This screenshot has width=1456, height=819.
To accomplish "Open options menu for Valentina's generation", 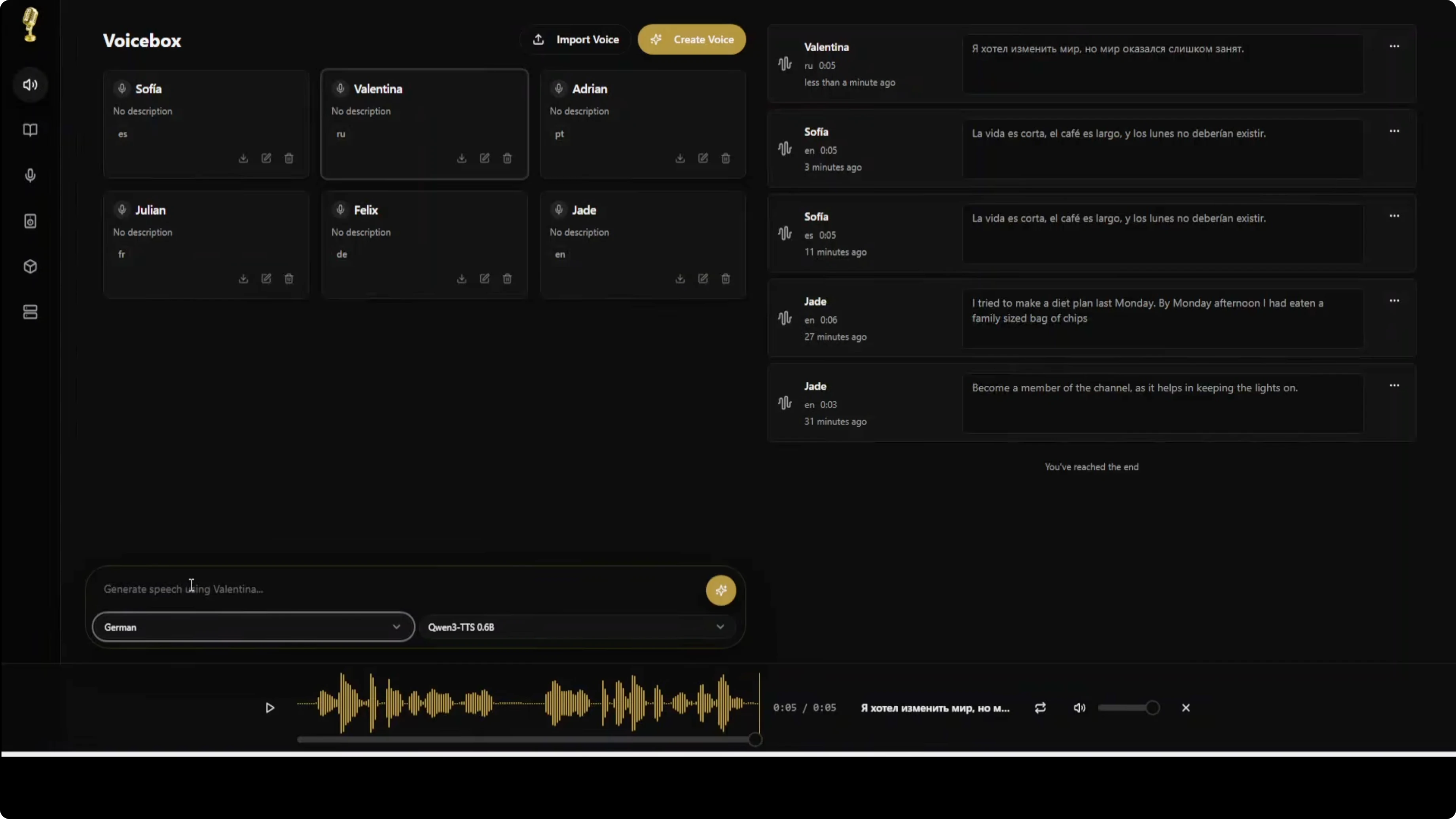I will (1394, 46).
